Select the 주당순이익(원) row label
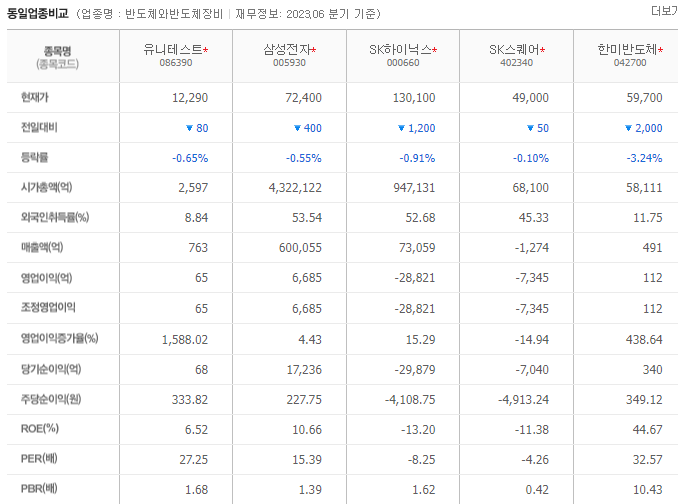 pos(51,399)
